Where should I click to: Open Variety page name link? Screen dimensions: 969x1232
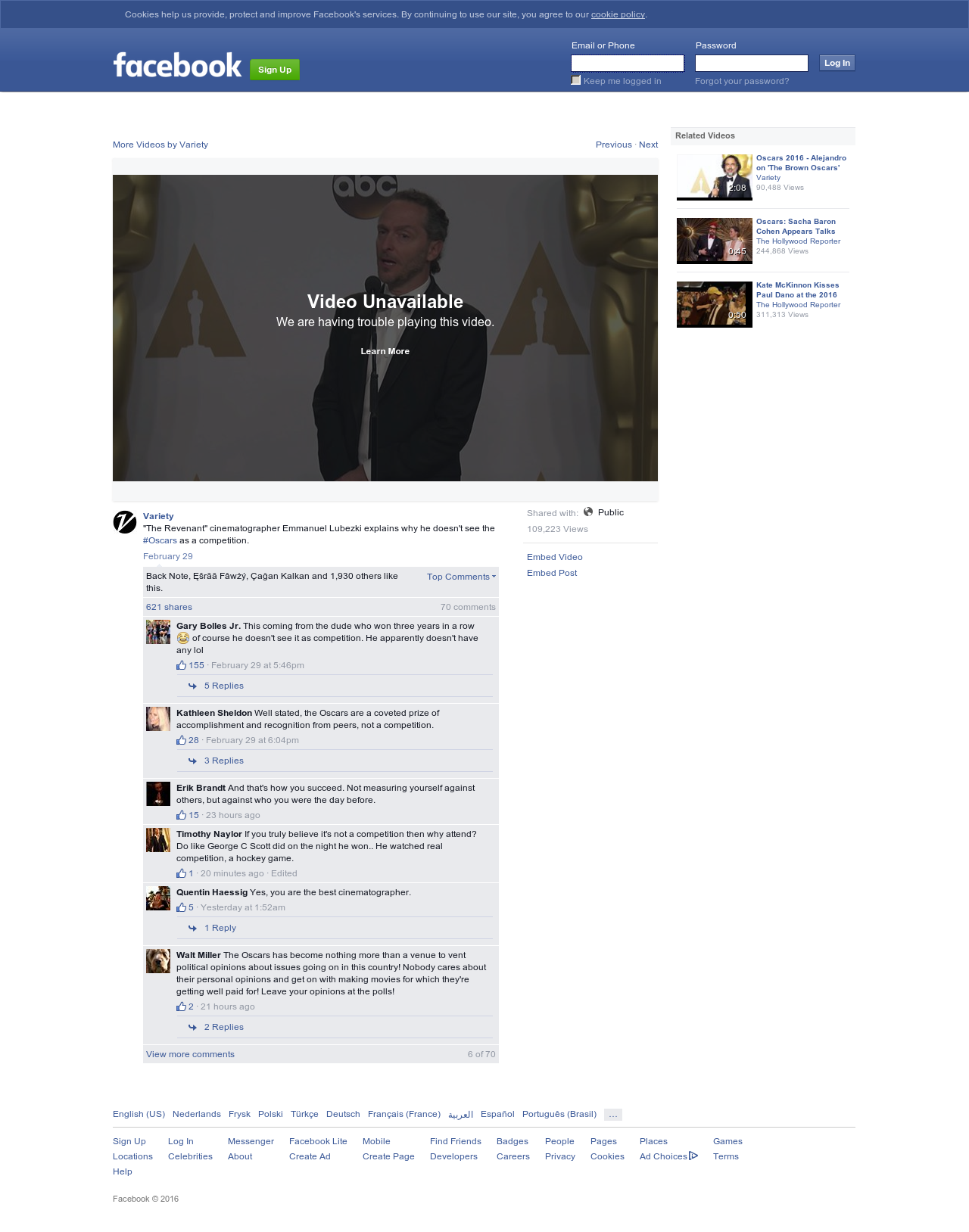point(158,516)
